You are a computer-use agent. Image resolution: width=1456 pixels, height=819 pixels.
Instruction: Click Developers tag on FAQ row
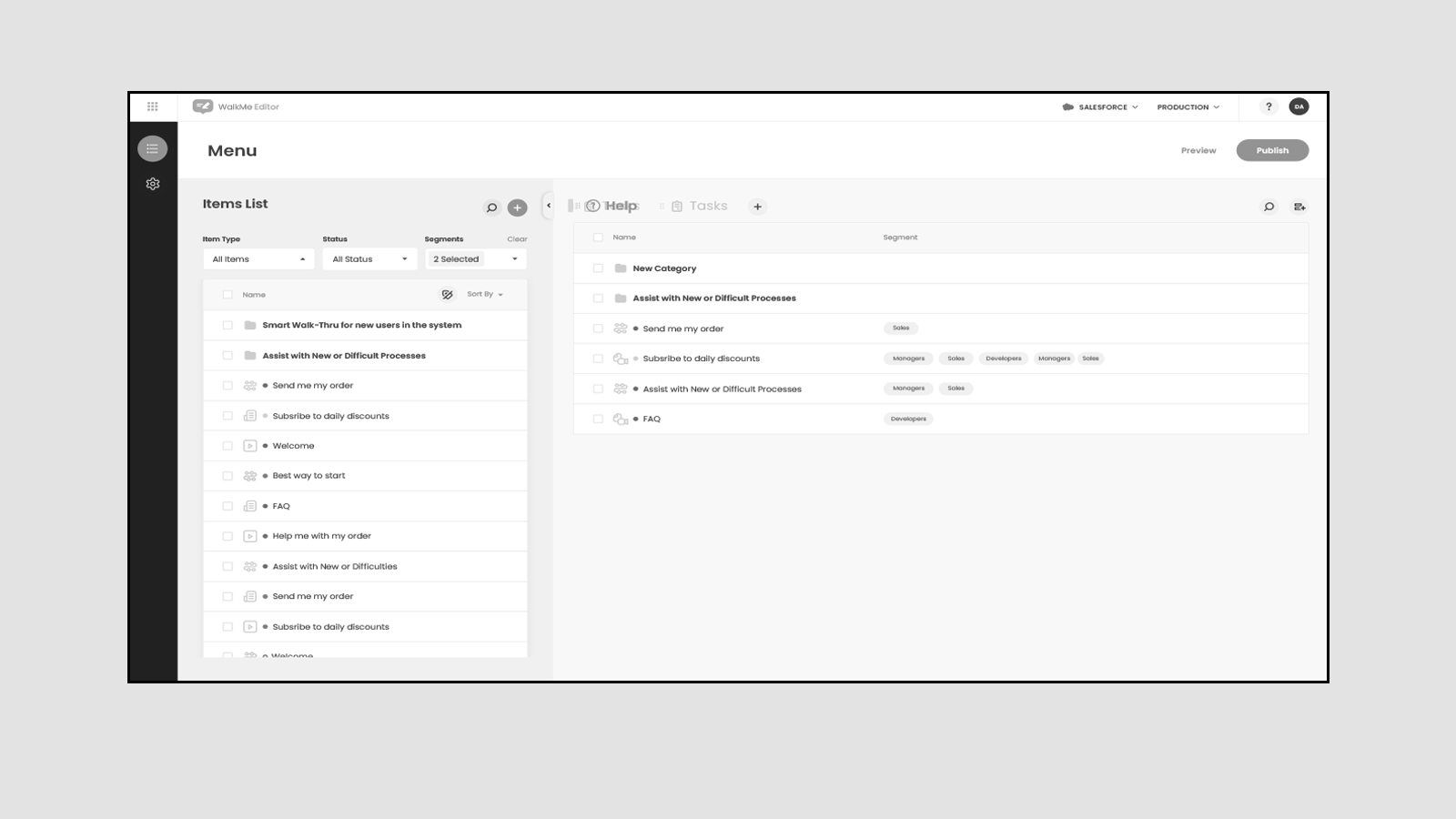pyautogui.click(x=908, y=419)
